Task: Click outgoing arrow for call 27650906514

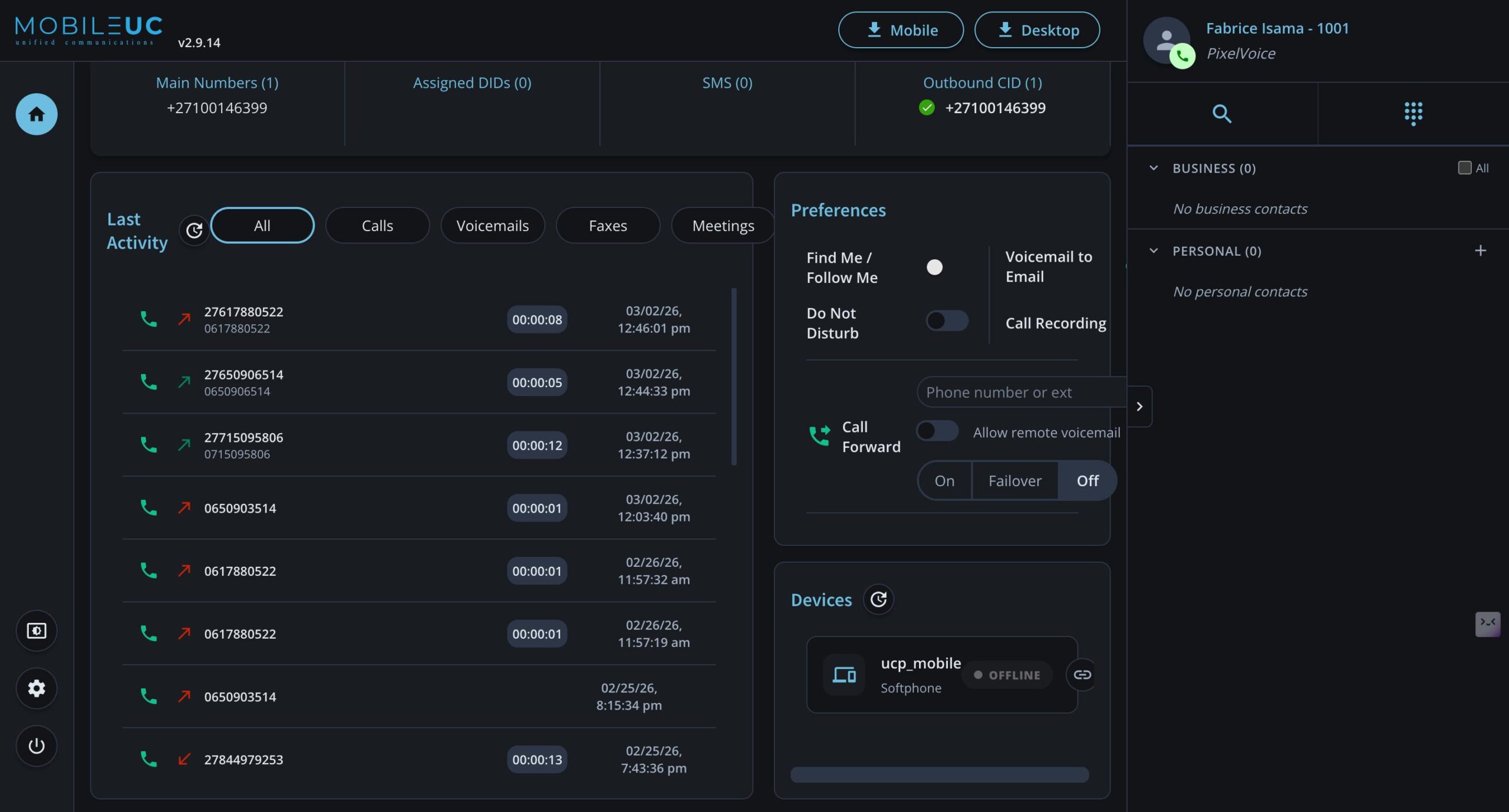Action: 184,382
